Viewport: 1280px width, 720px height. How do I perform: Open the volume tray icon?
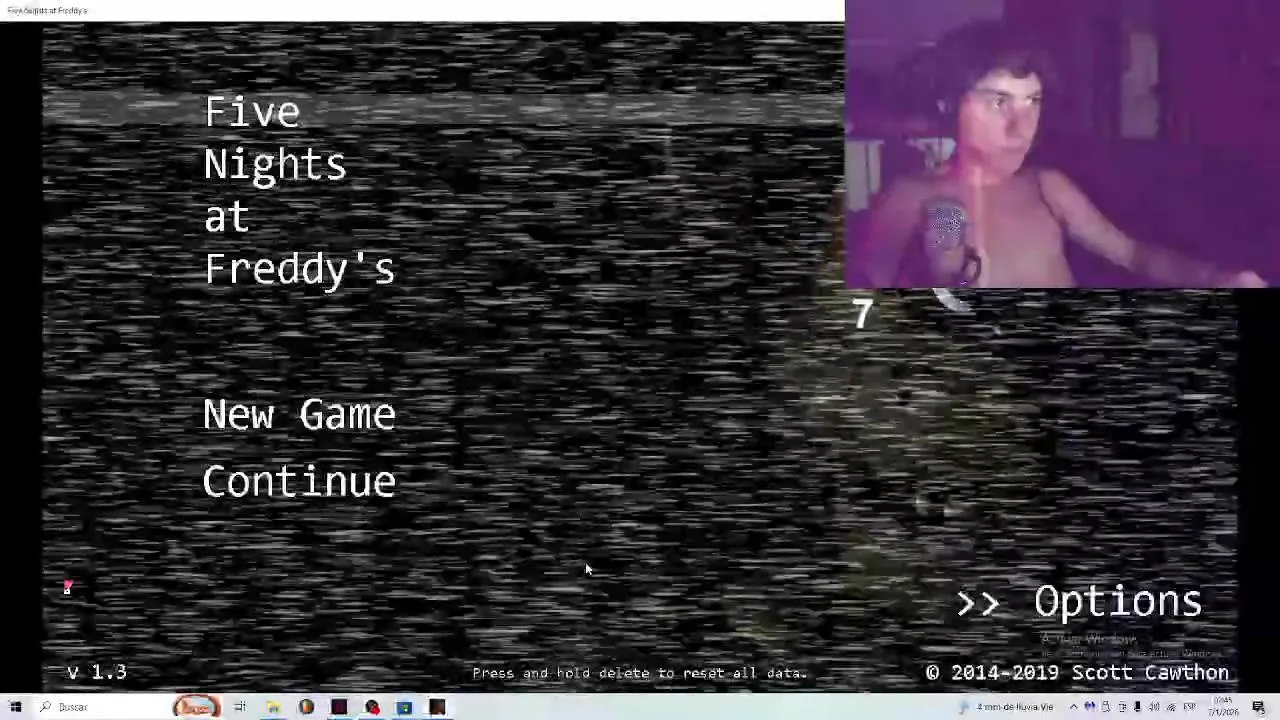pos(1154,707)
